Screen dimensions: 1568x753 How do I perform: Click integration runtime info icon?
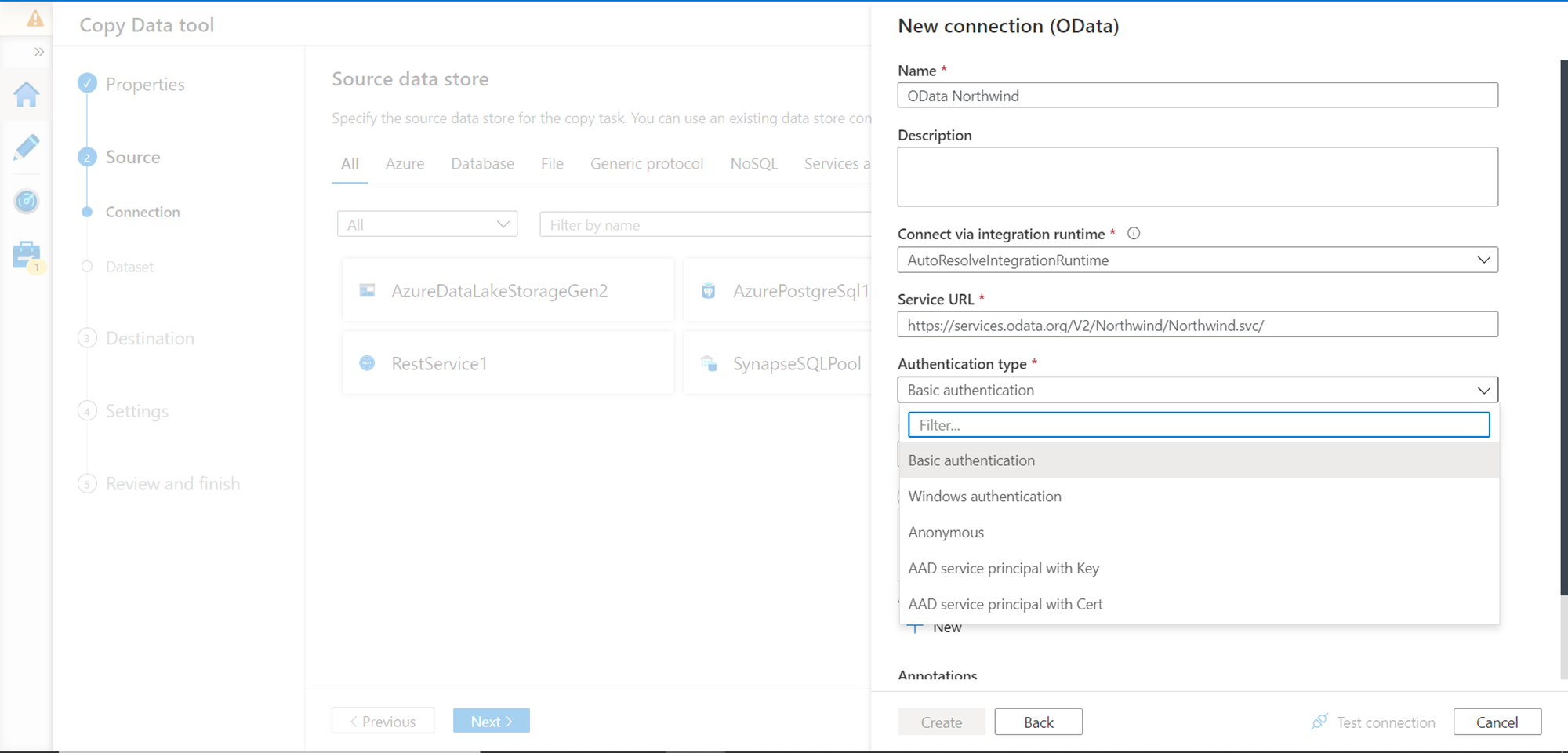coord(1133,234)
